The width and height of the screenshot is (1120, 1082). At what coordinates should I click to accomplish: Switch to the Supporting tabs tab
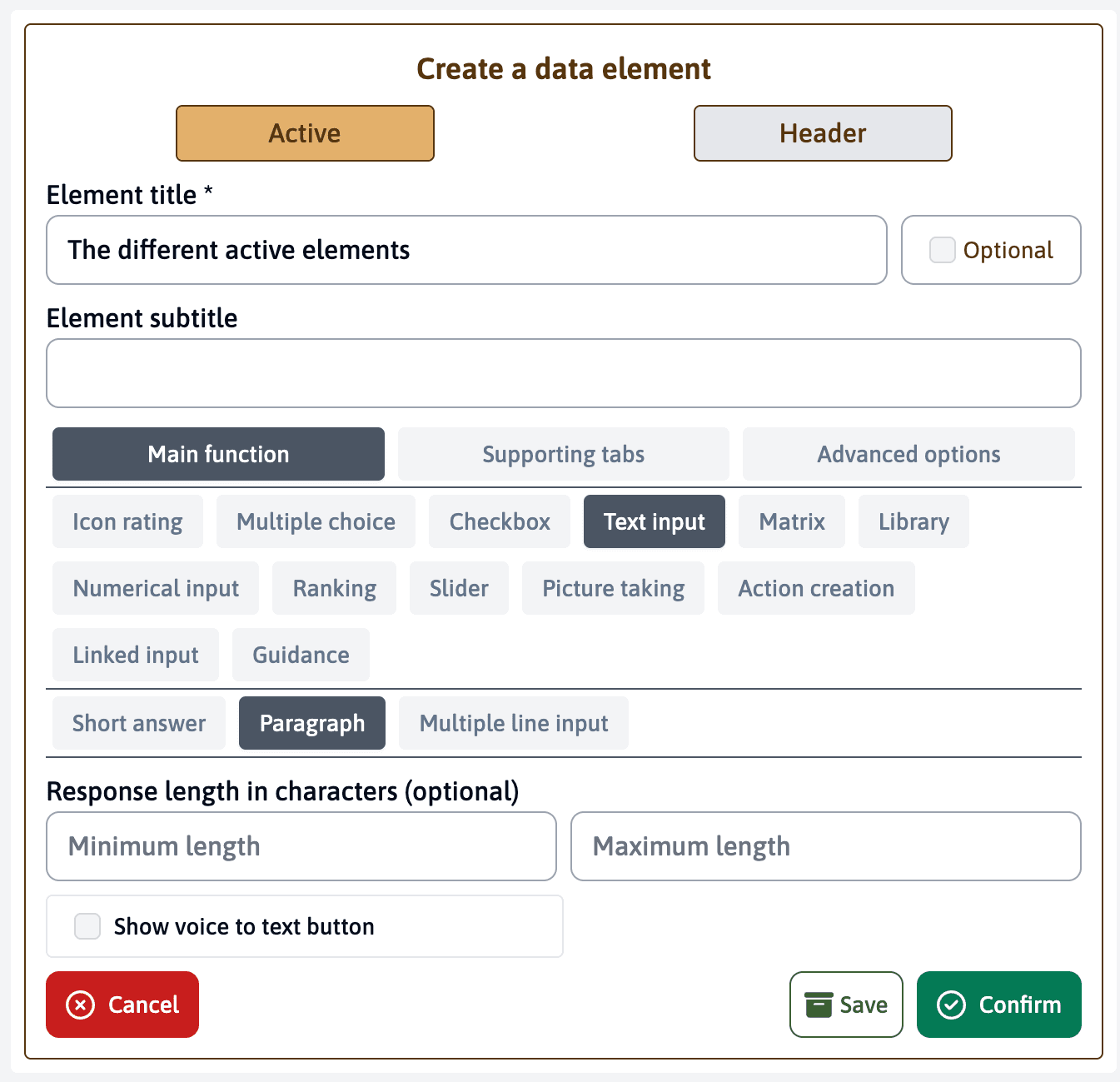(x=563, y=454)
